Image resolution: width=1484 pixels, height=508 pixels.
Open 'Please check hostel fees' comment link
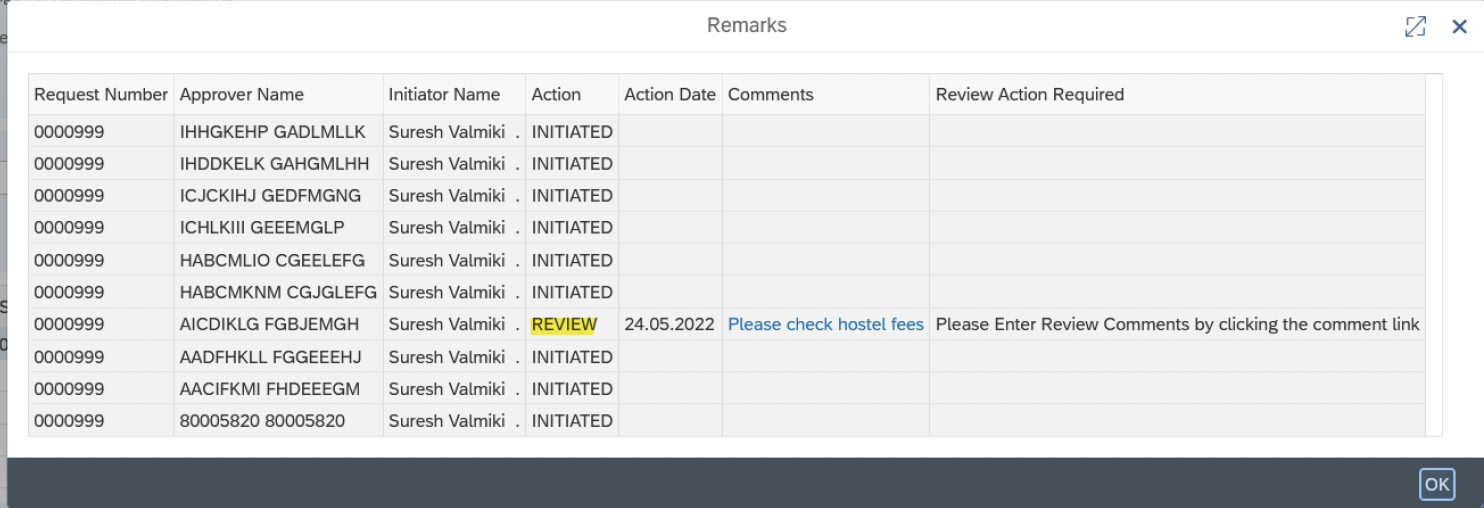tap(825, 324)
